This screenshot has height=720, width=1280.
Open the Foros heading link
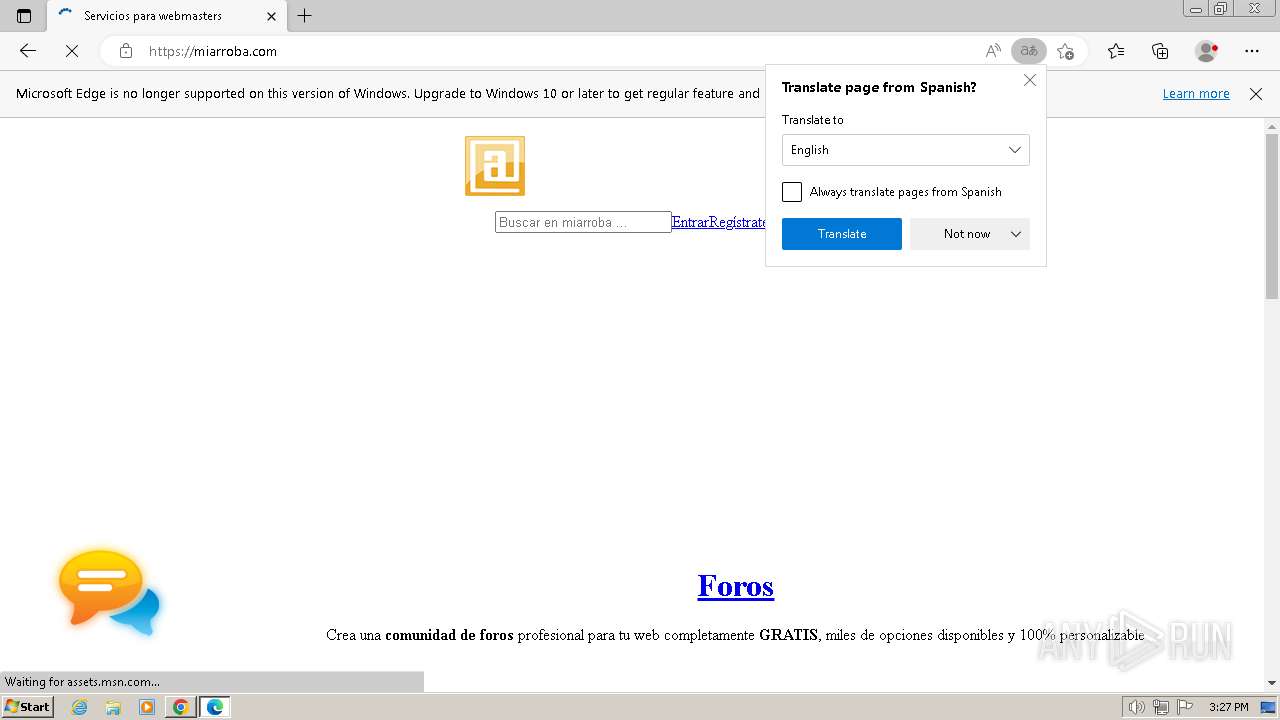(x=736, y=586)
